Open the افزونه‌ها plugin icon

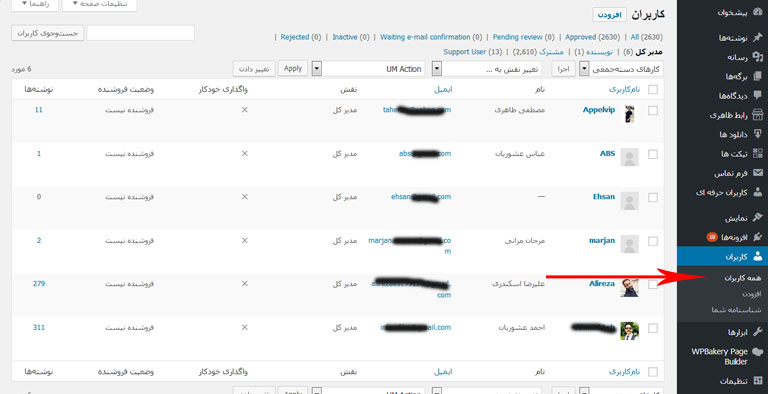coord(757,237)
